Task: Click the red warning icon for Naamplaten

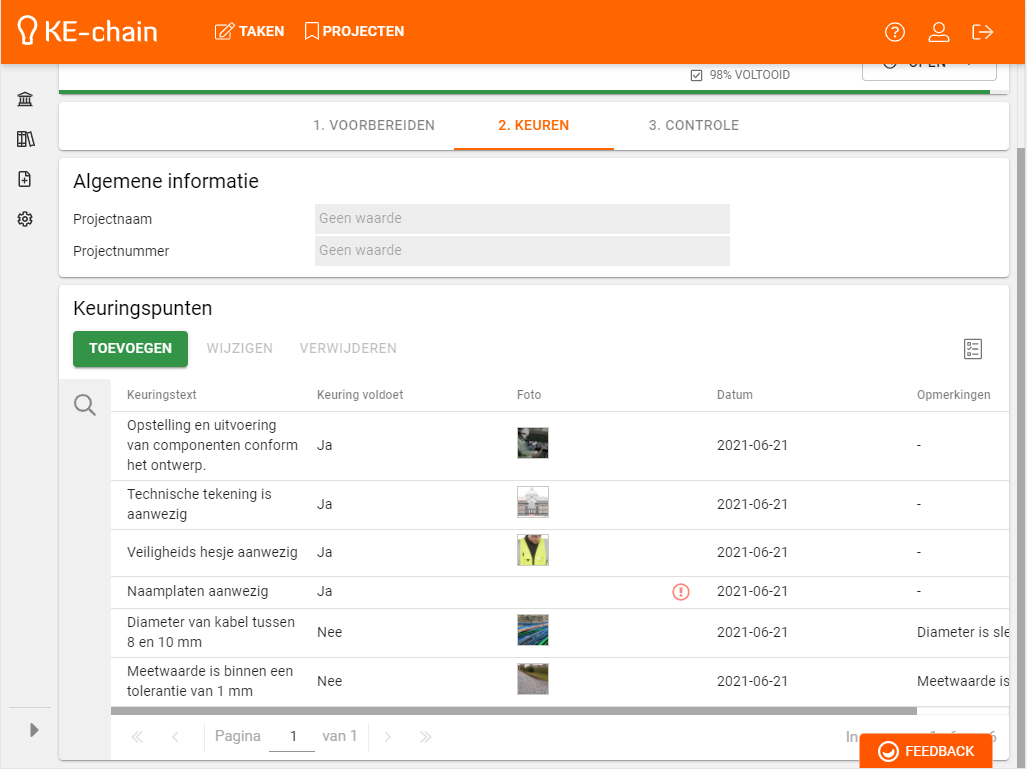Action: pos(681,592)
